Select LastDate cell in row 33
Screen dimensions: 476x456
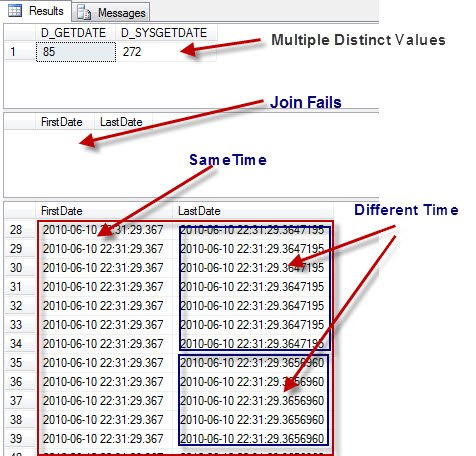coord(253,325)
